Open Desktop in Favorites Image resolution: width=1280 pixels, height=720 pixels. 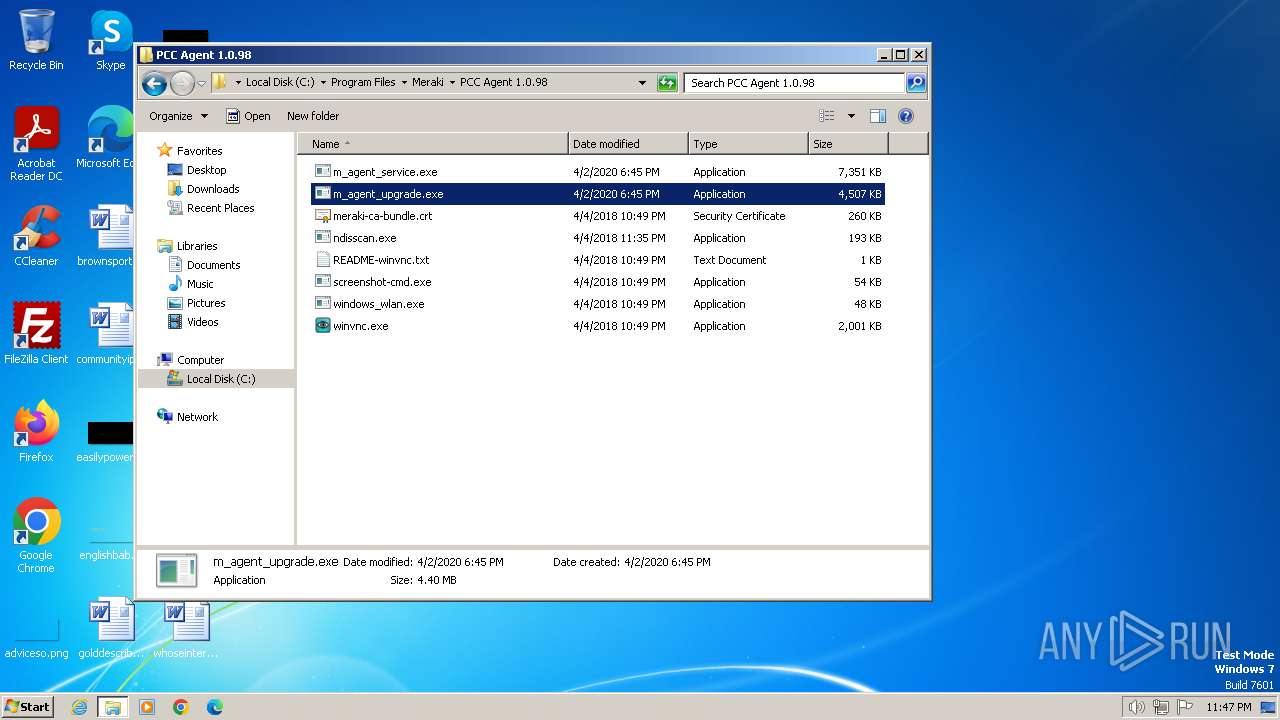(x=206, y=170)
